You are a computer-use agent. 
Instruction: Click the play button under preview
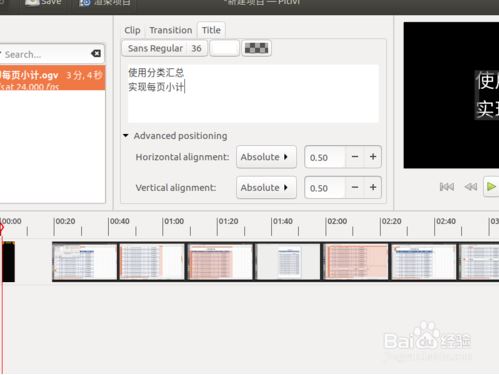pos(491,187)
